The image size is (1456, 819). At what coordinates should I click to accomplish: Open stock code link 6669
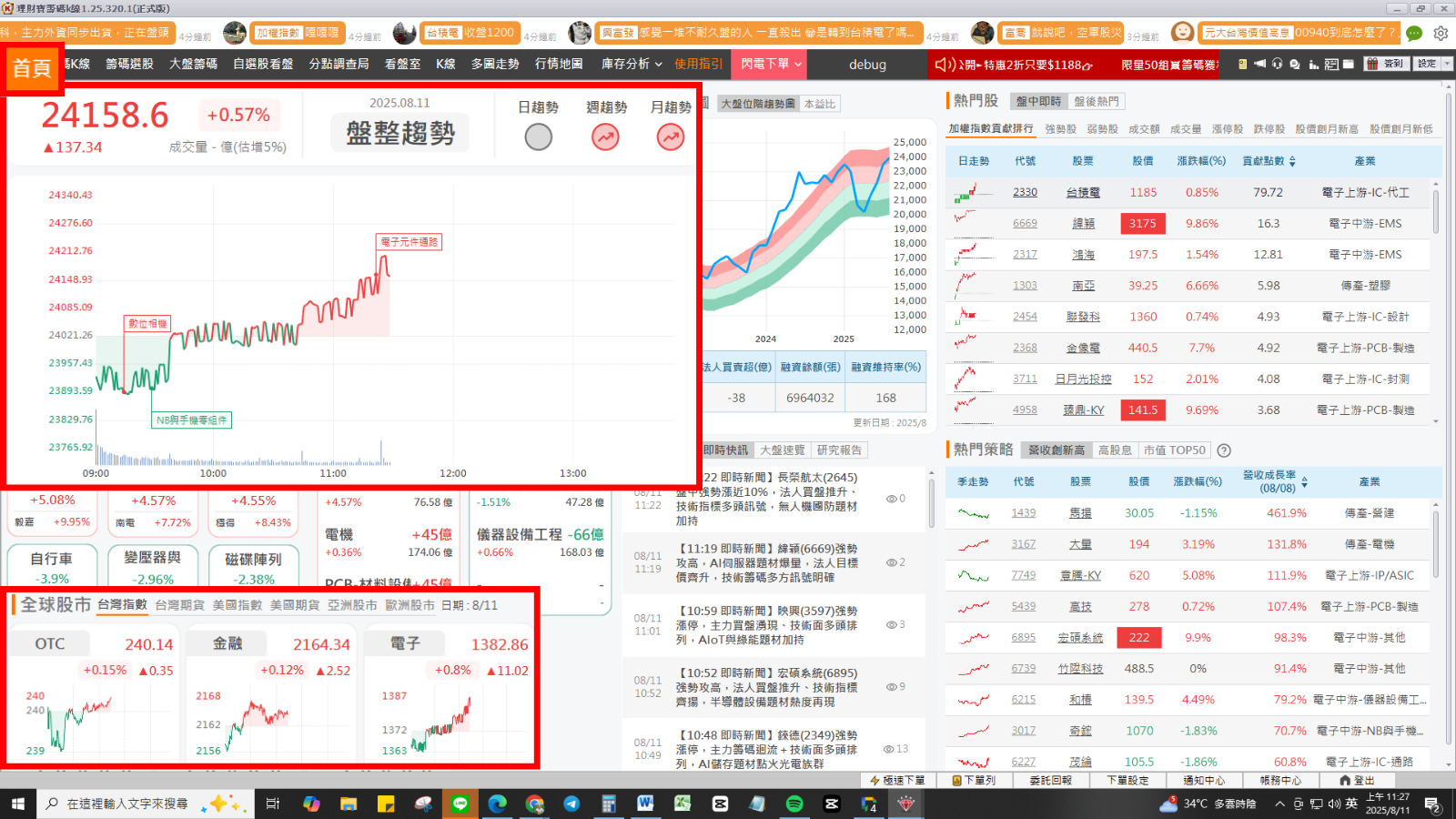(1025, 224)
